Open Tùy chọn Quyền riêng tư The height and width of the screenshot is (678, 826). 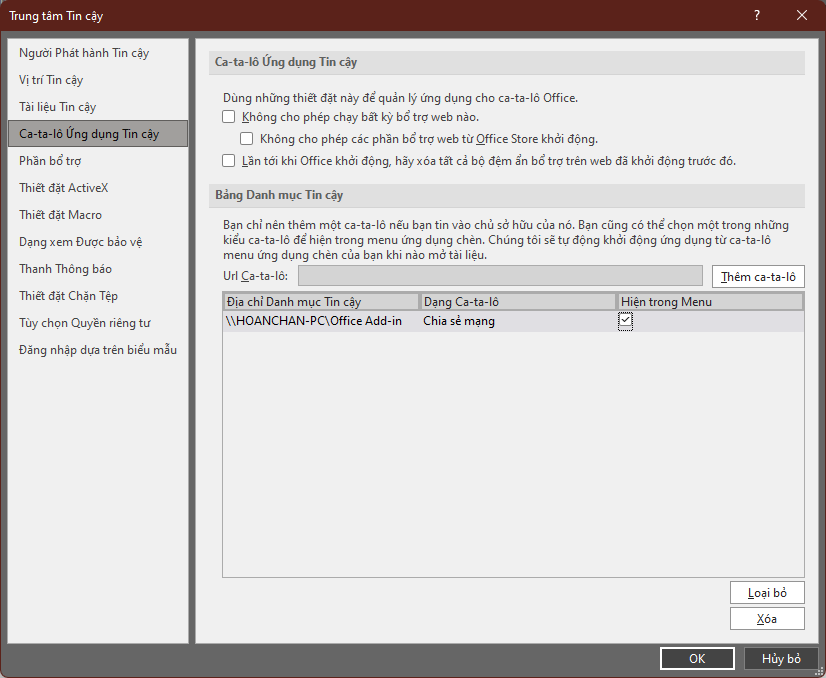click(84, 323)
